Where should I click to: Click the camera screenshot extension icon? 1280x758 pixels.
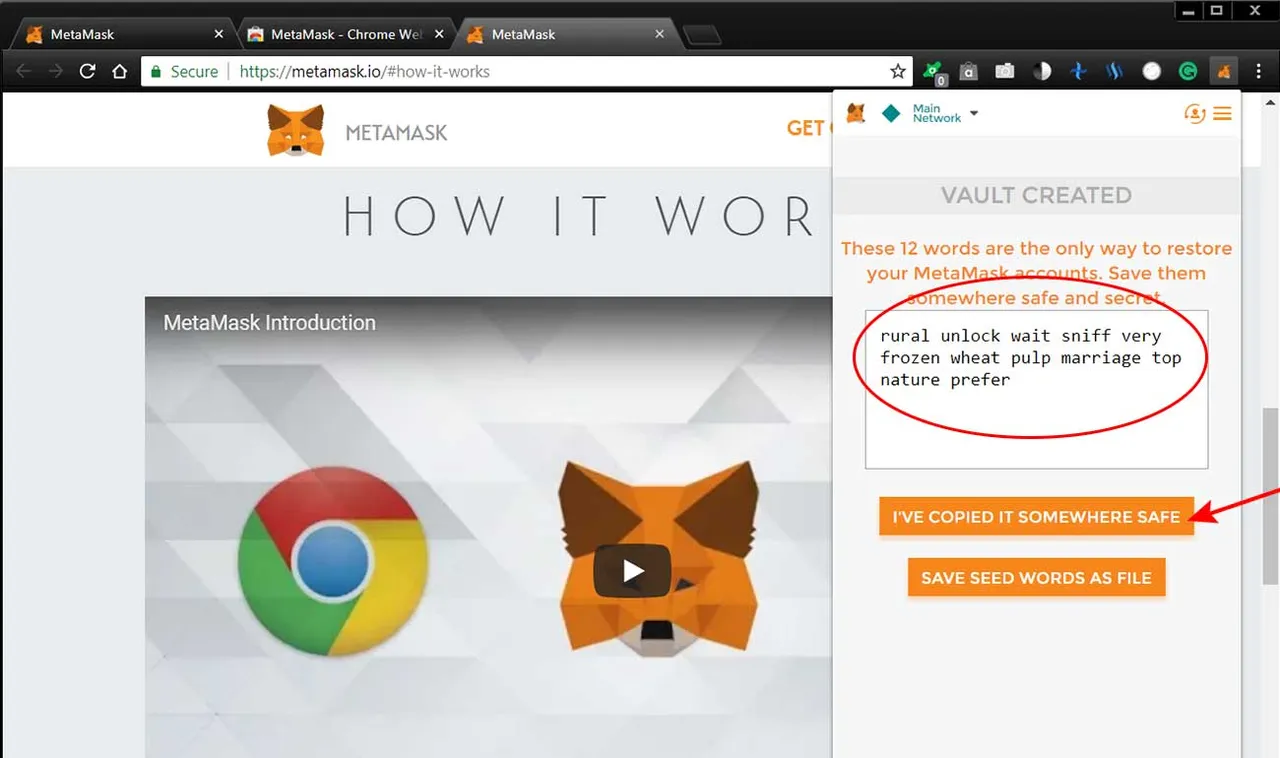pyautogui.click(x=1005, y=72)
